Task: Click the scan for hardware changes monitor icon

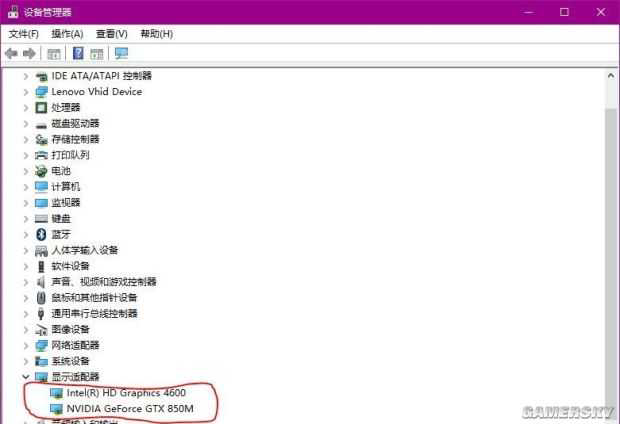Action: 122,53
